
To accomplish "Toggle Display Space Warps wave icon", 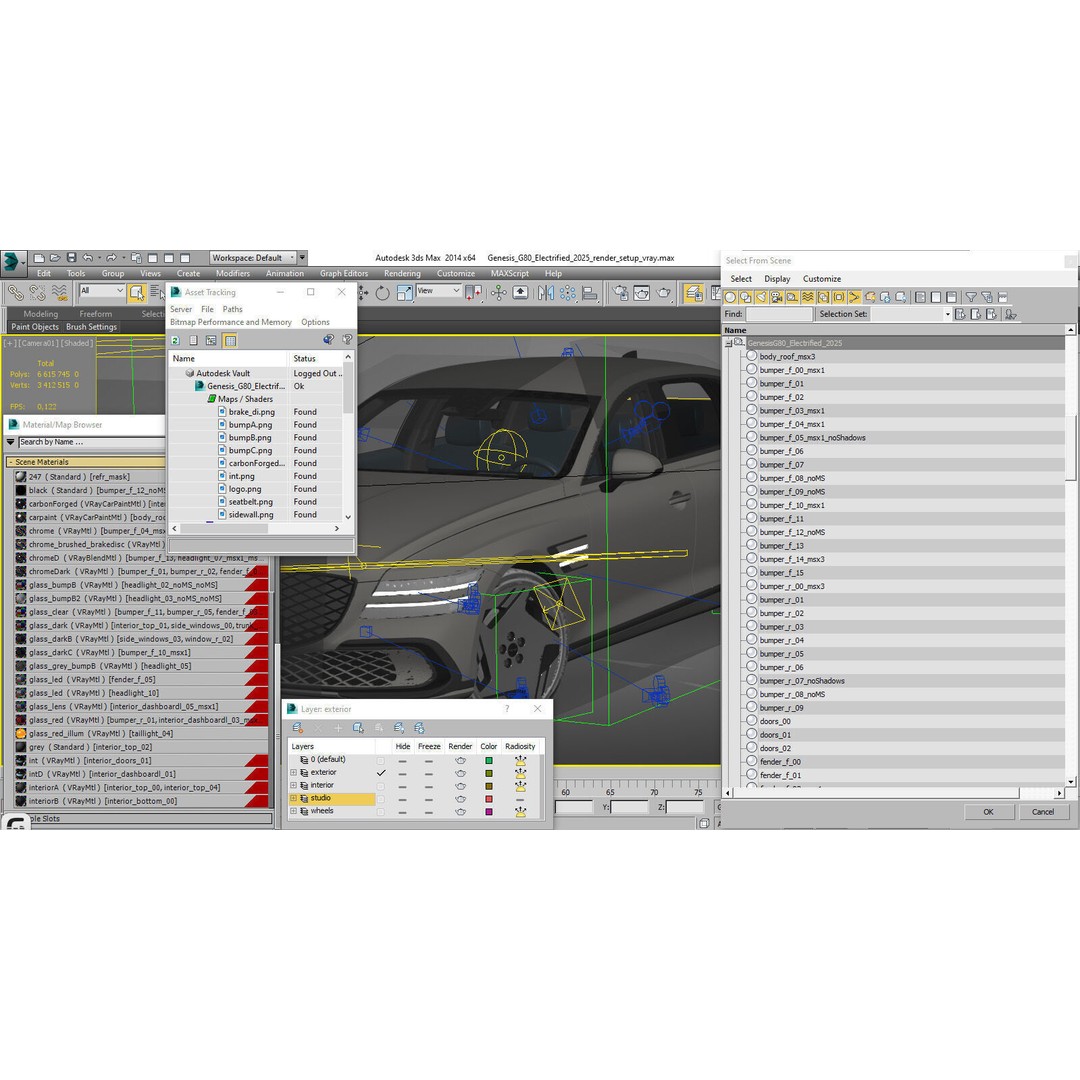I will point(808,298).
